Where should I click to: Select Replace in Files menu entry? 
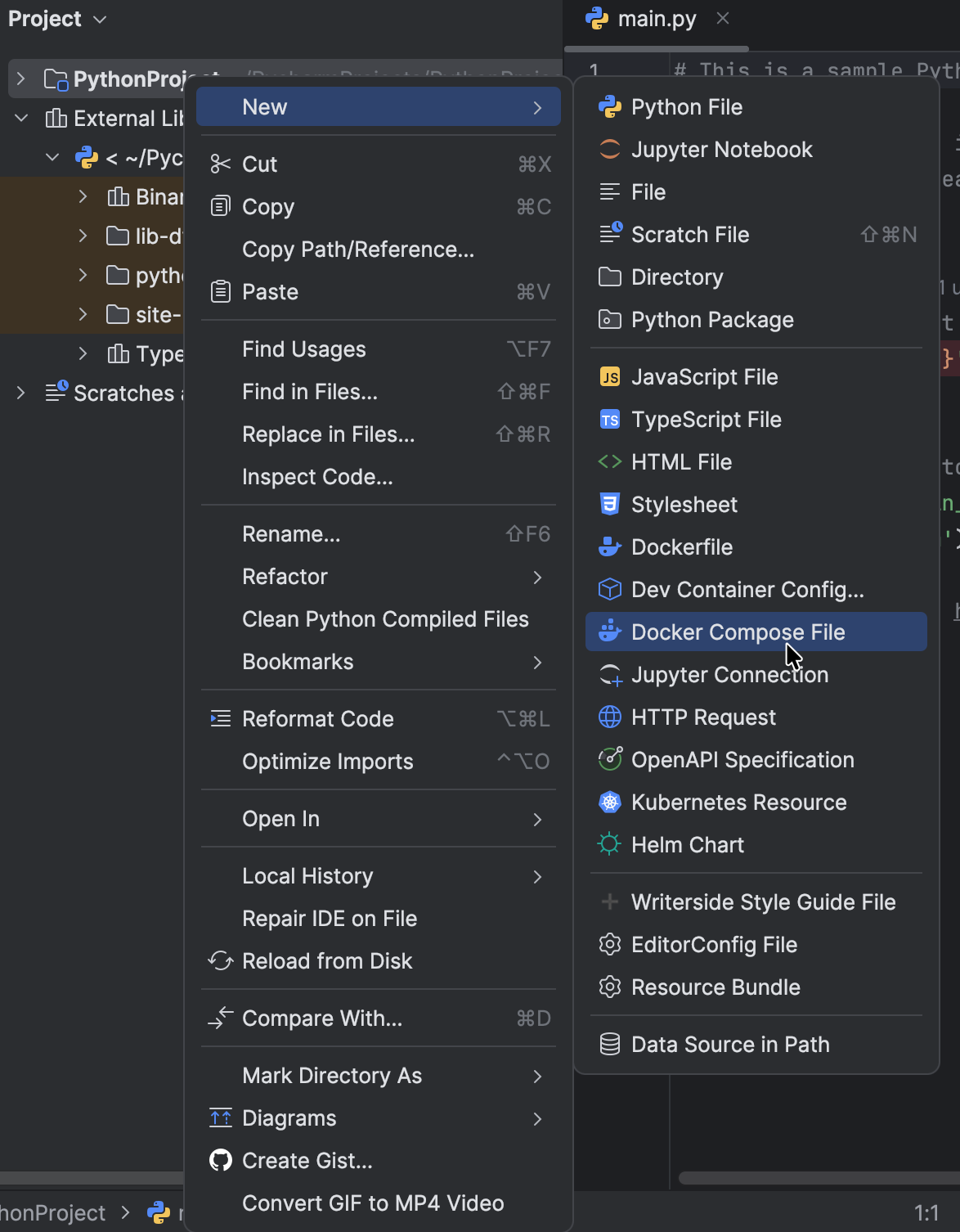[379, 434]
